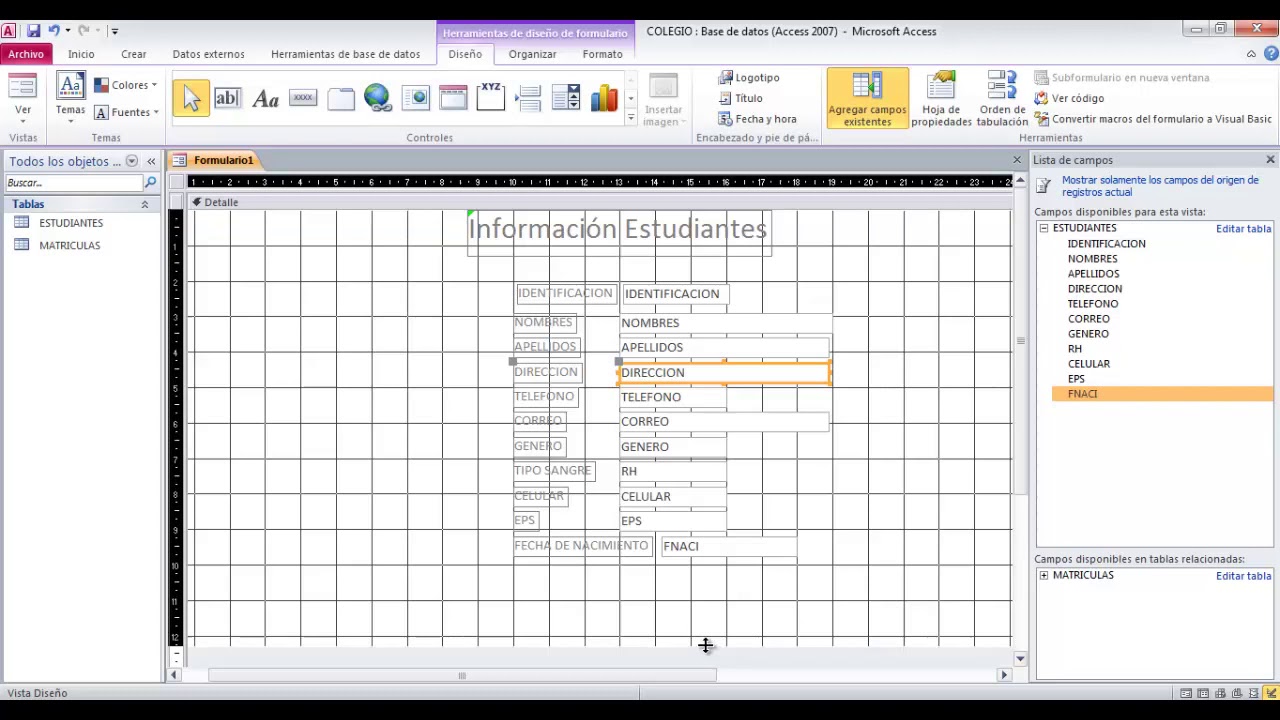Expand the MATRICULAS related table

click(x=1044, y=575)
